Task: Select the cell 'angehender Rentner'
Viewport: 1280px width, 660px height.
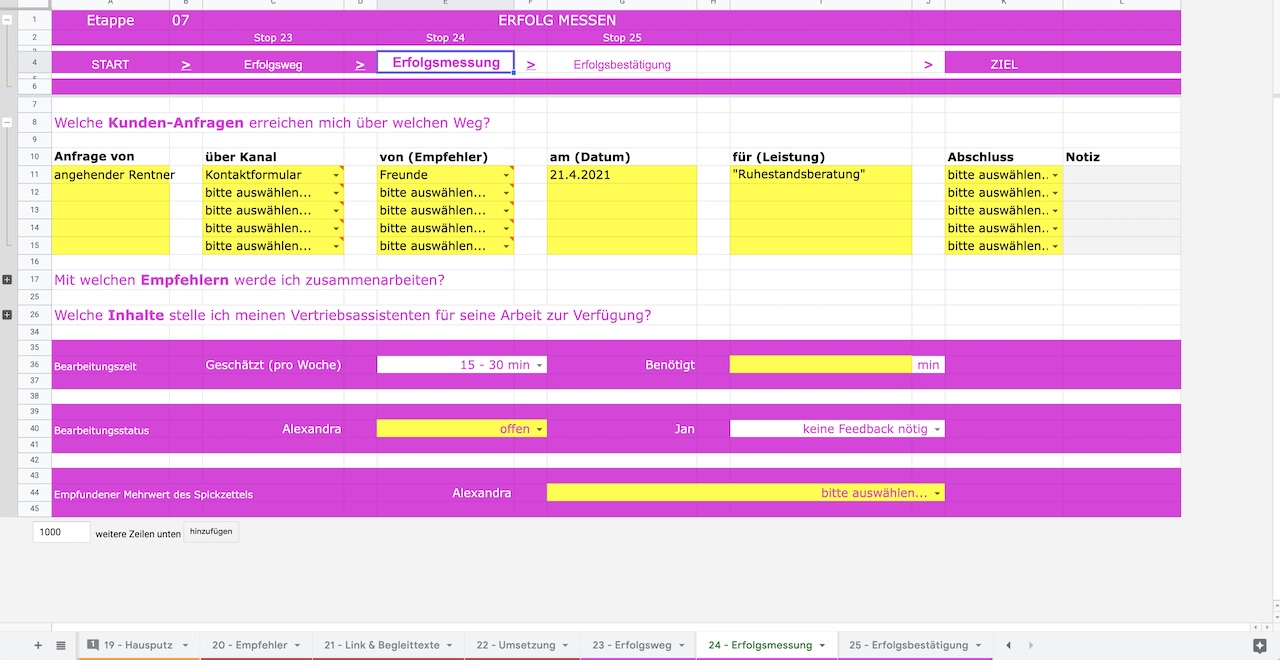Action: pyautogui.click(x=111, y=175)
